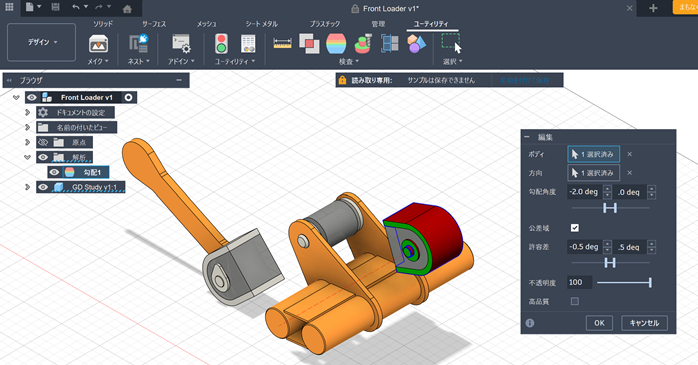
Task: Open the File menu icon
Action: (x=30, y=7)
